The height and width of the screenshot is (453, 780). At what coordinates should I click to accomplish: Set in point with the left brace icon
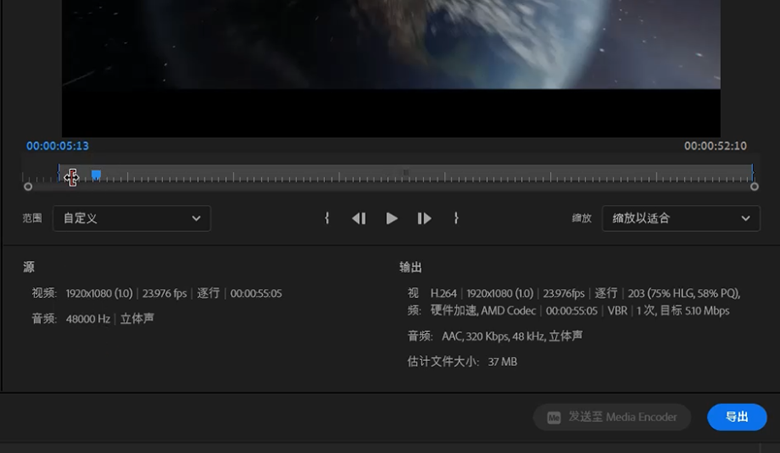point(327,218)
